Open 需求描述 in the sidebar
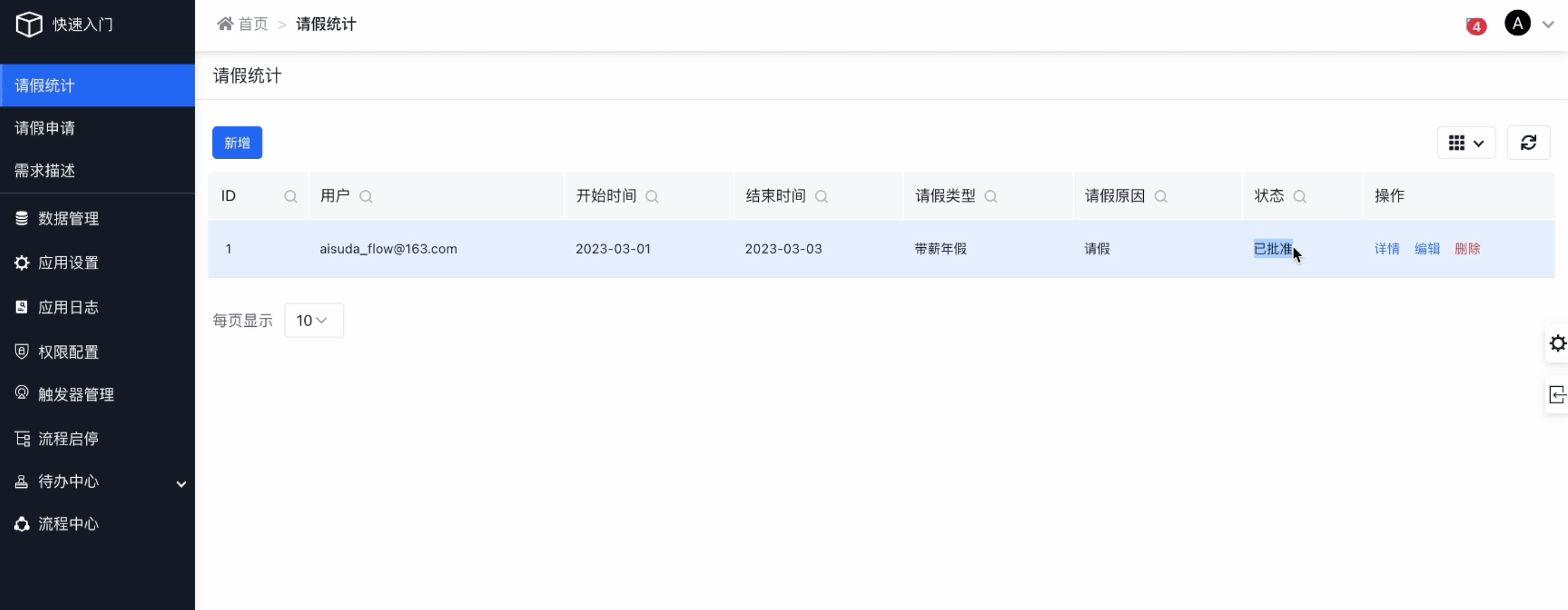 98,170
